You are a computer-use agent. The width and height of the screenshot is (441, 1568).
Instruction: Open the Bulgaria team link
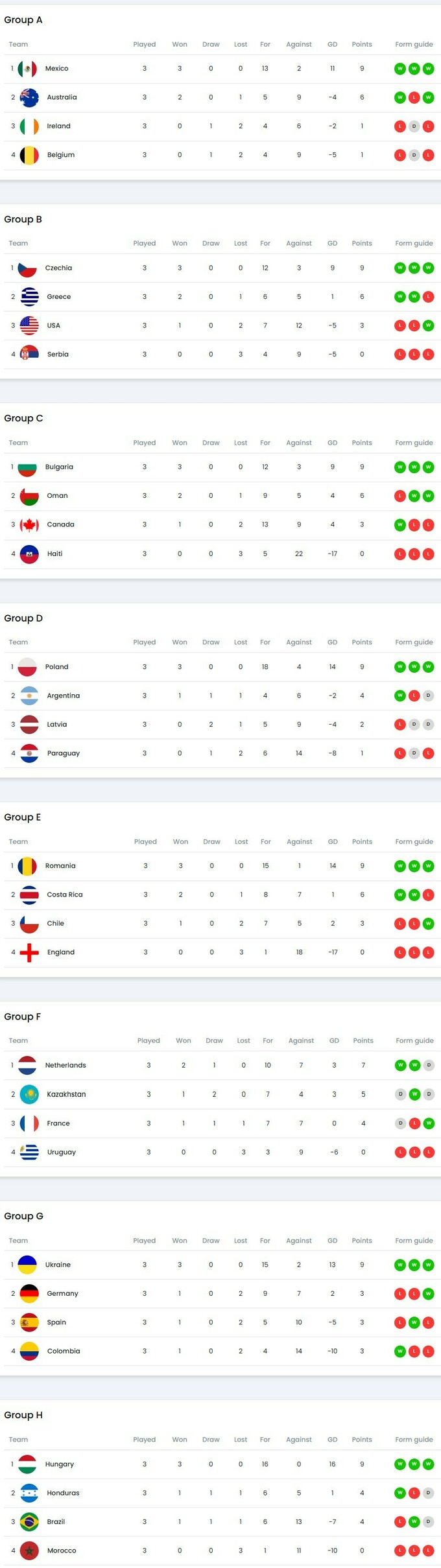[x=59, y=467]
